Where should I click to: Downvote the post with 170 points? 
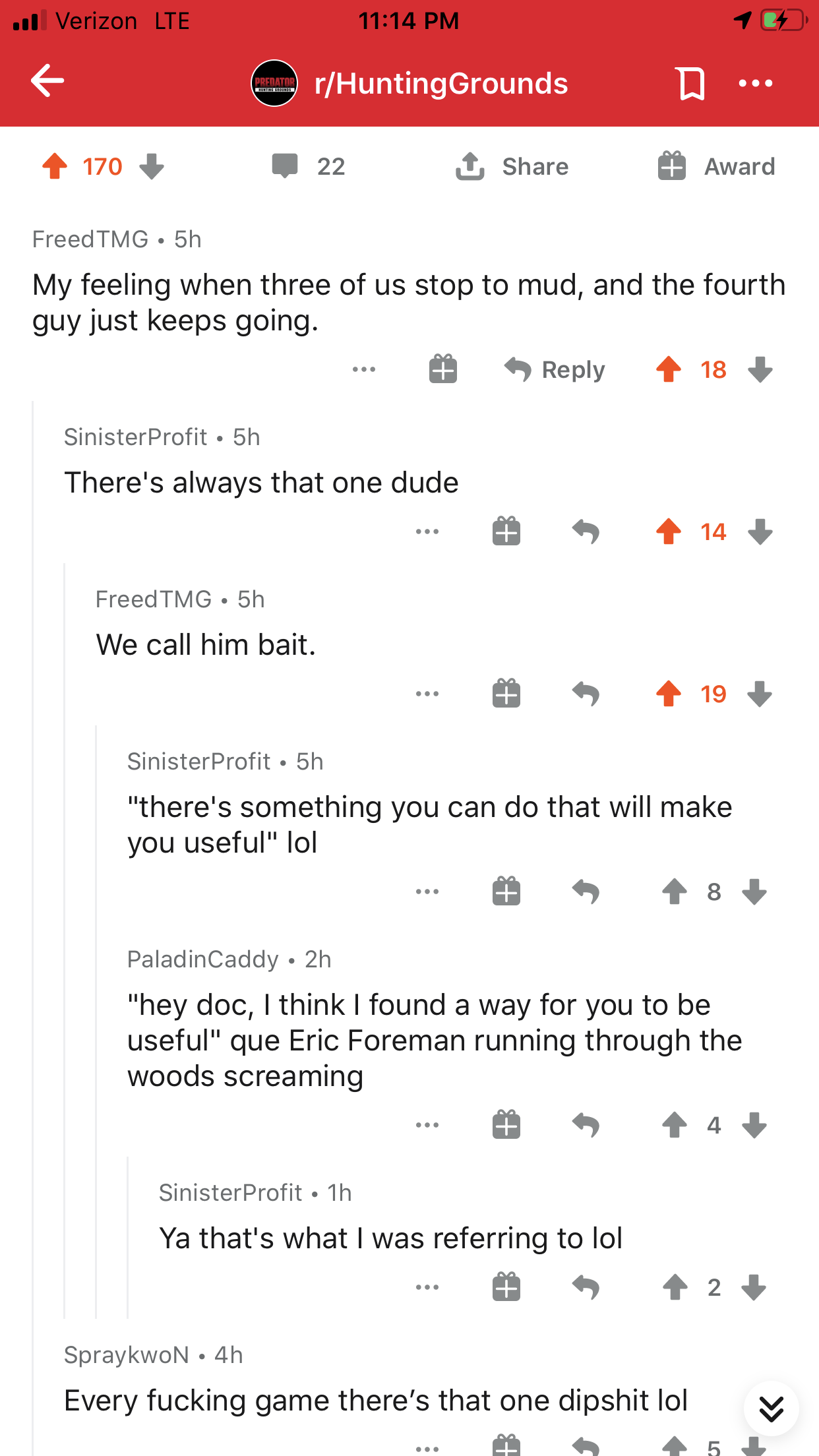tap(152, 166)
